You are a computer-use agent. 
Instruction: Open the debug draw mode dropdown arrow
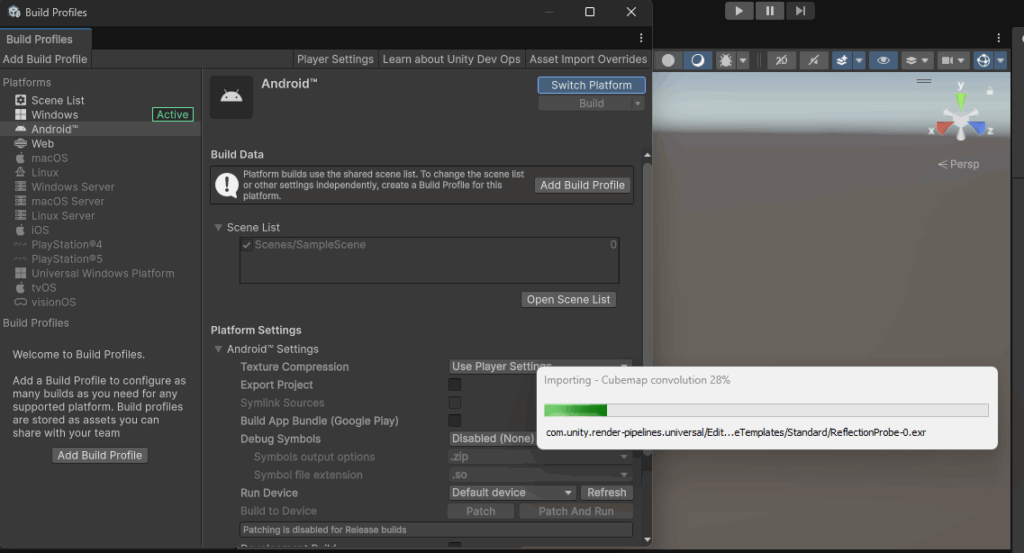[743, 60]
